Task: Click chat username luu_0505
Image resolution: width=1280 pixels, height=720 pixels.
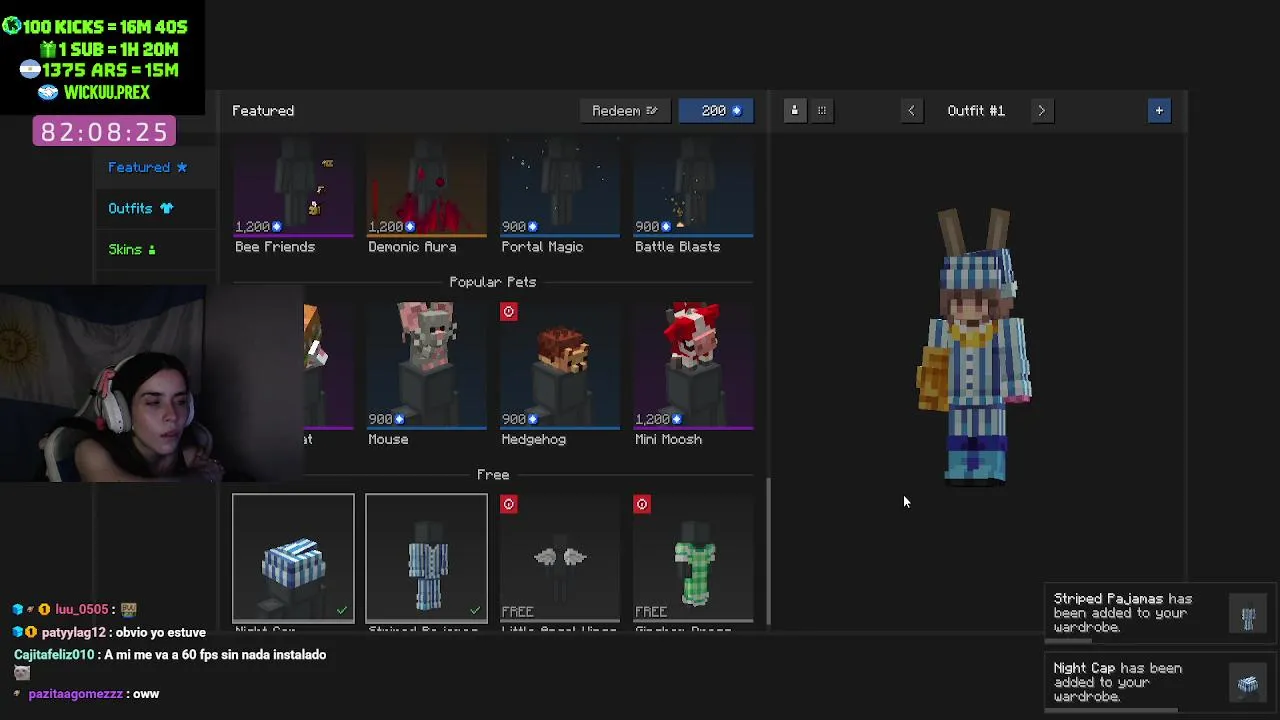Action: click(82, 609)
